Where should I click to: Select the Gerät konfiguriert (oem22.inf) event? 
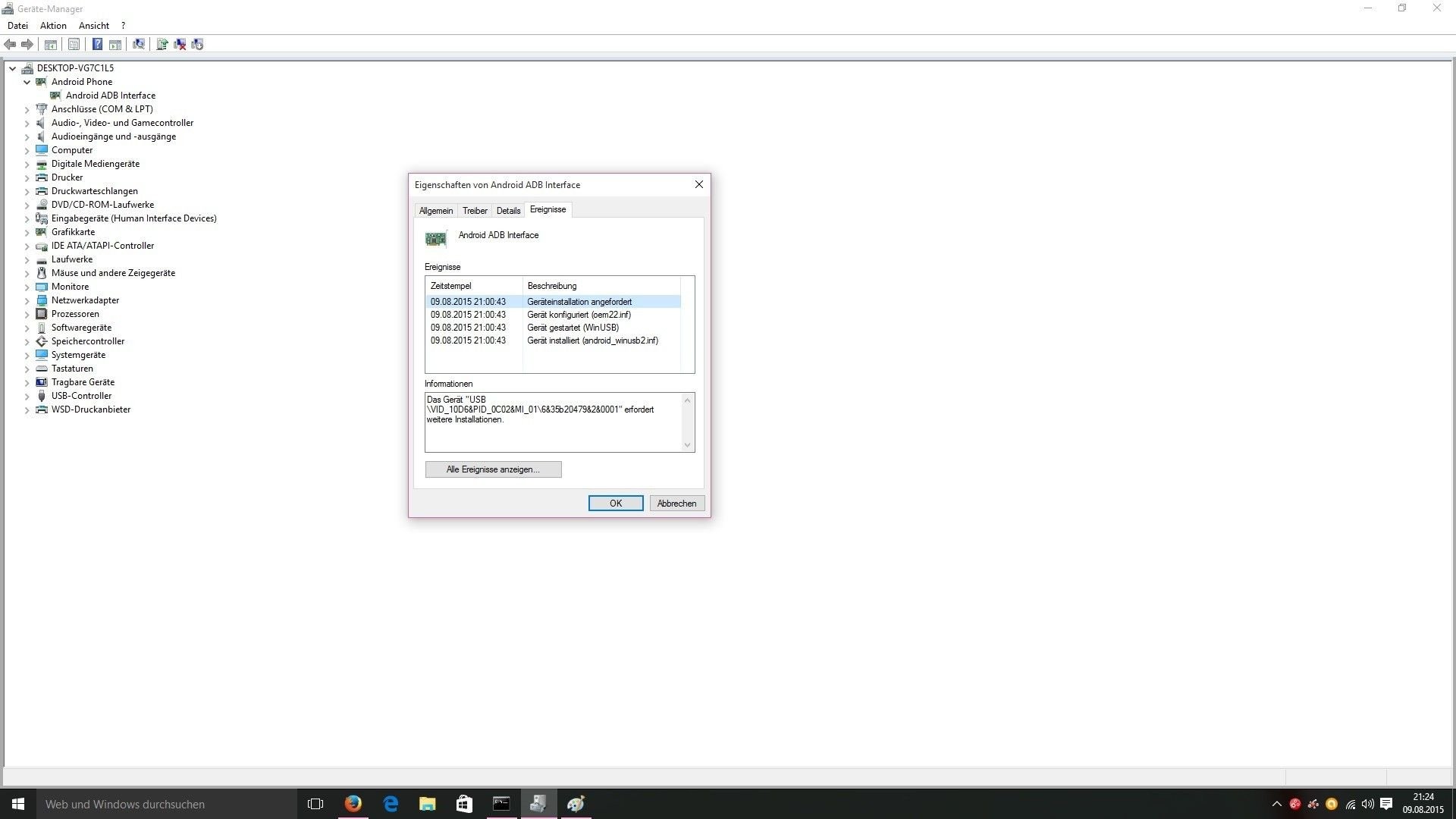(x=554, y=315)
